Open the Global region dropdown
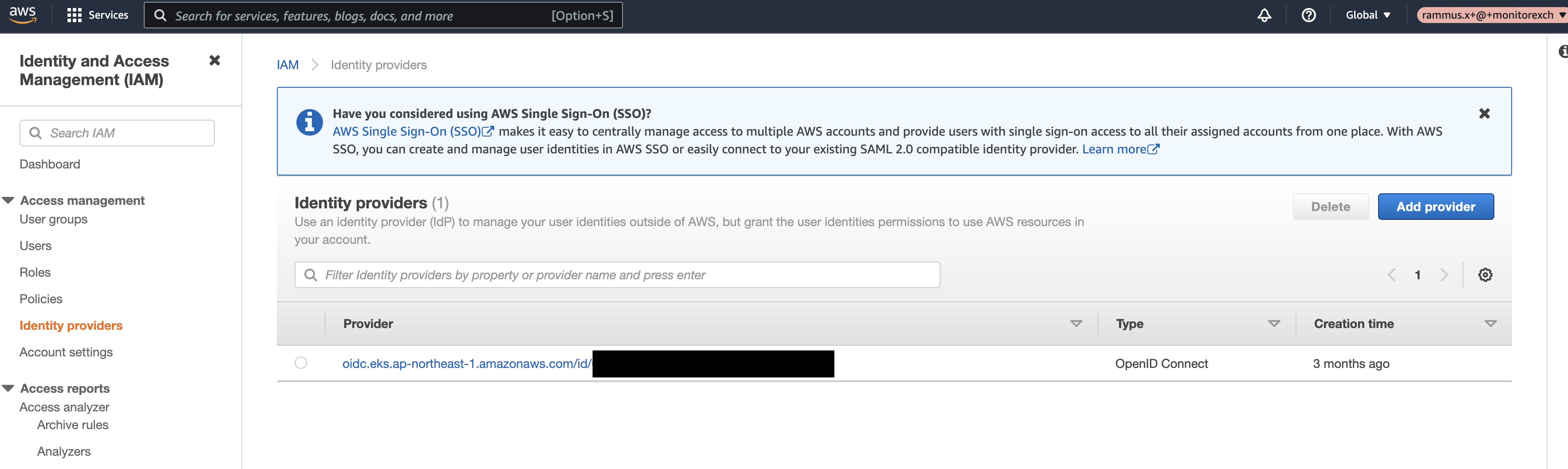The image size is (1568, 469). [1368, 15]
